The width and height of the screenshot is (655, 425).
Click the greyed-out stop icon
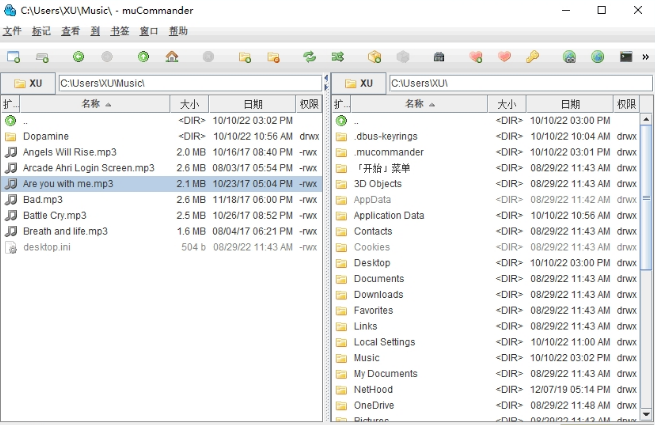208,56
